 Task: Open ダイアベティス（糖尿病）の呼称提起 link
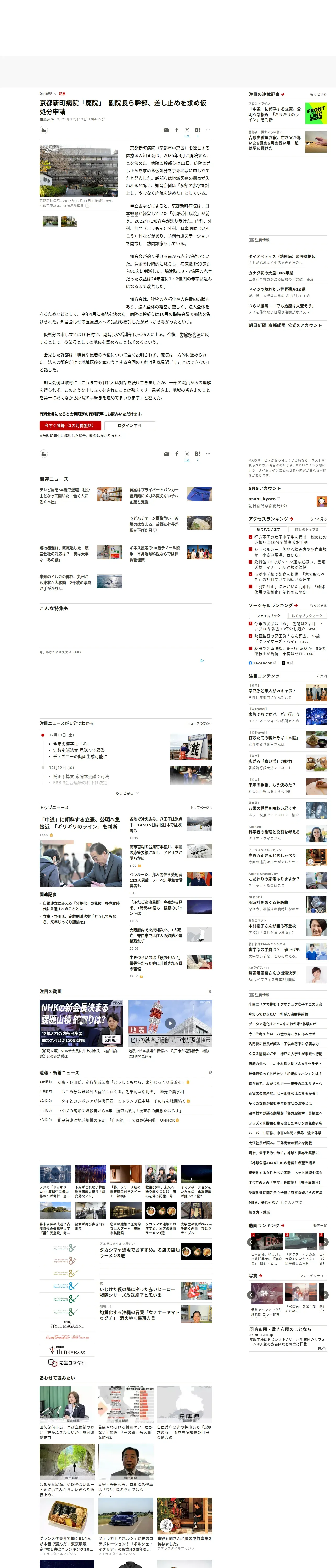point(282,256)
